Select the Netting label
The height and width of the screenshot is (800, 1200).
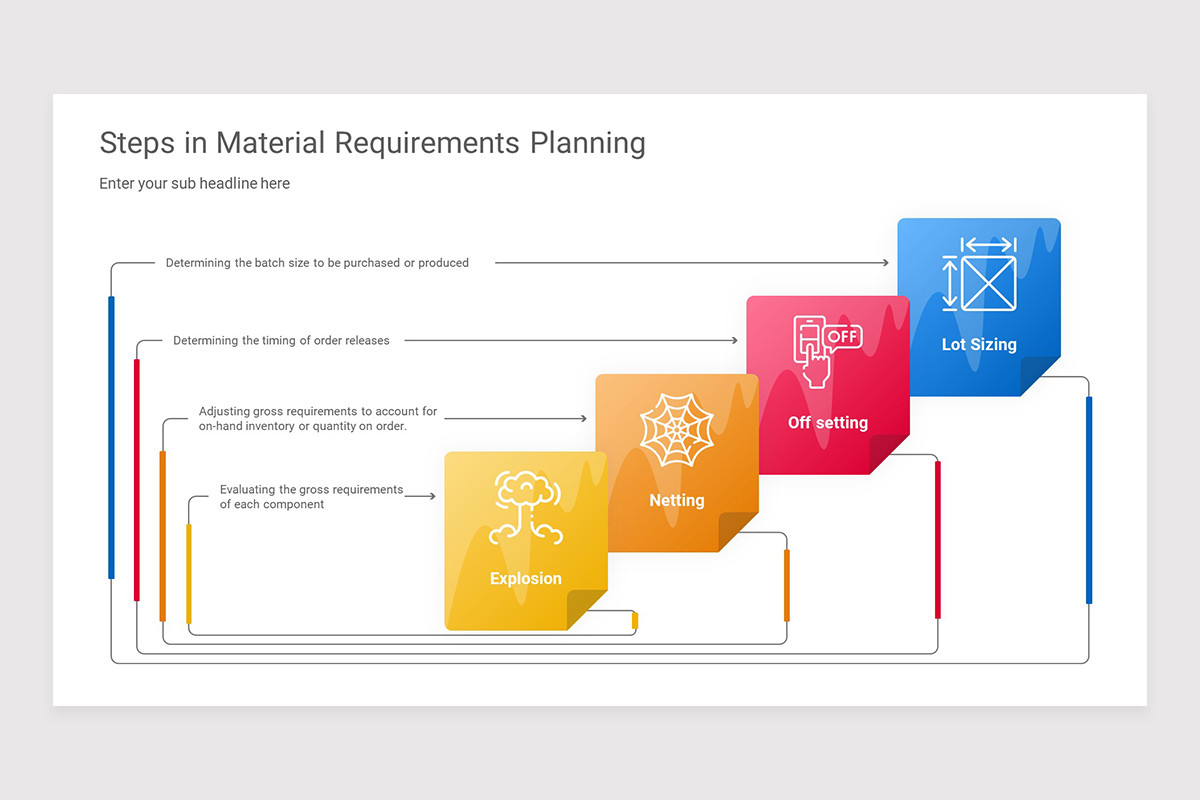click(x=677, y=500)
